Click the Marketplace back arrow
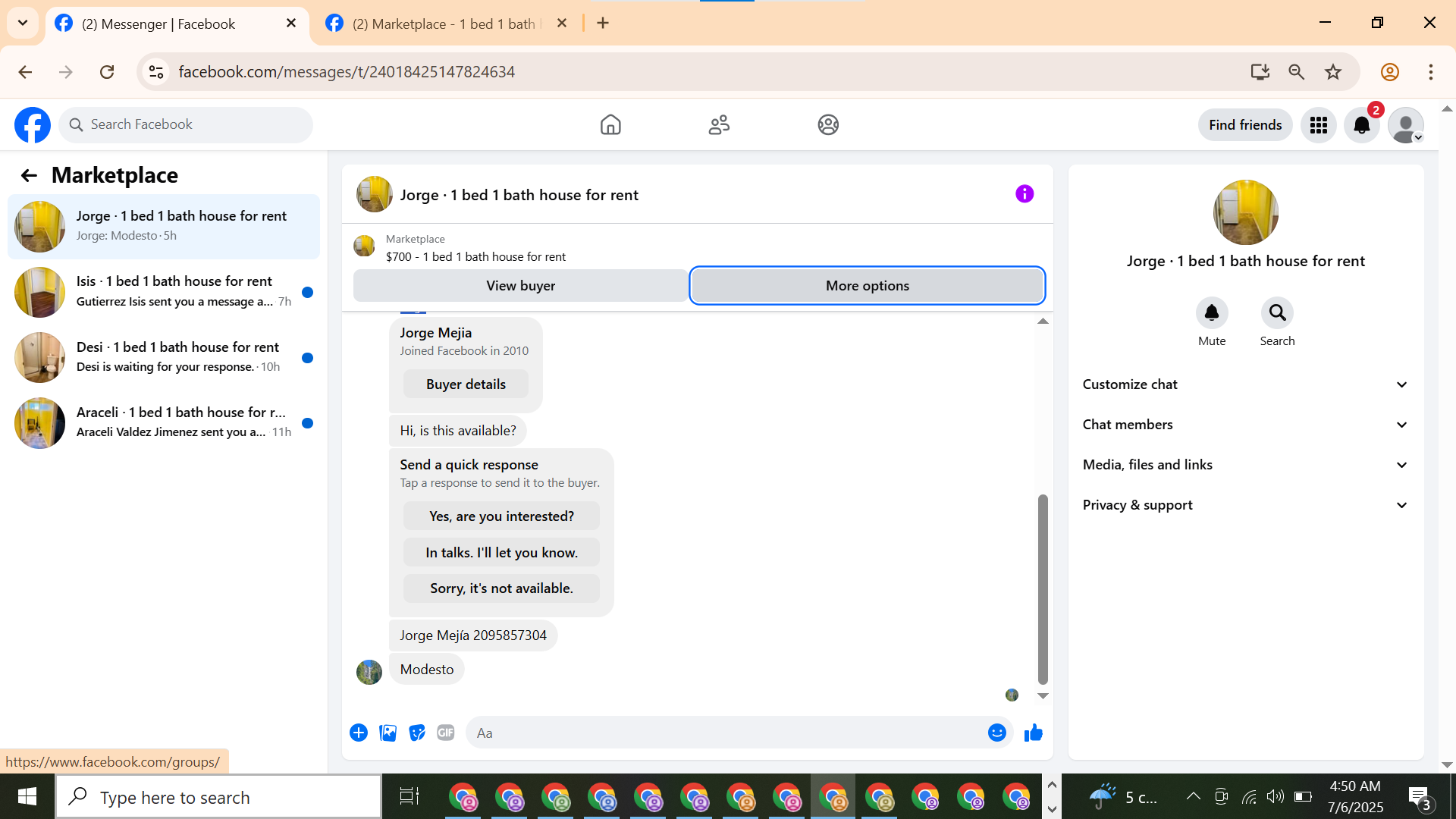 pyautogui.click(x=29, y=176)
